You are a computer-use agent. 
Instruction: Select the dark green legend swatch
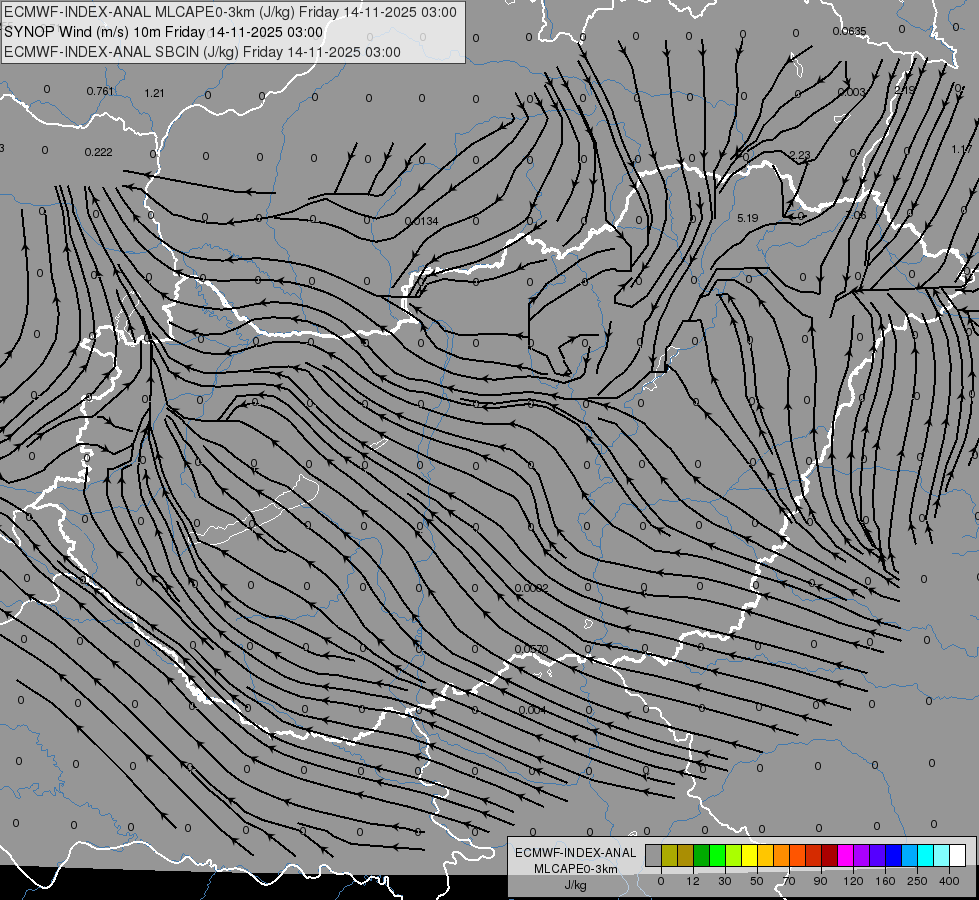tap(702, 856)
